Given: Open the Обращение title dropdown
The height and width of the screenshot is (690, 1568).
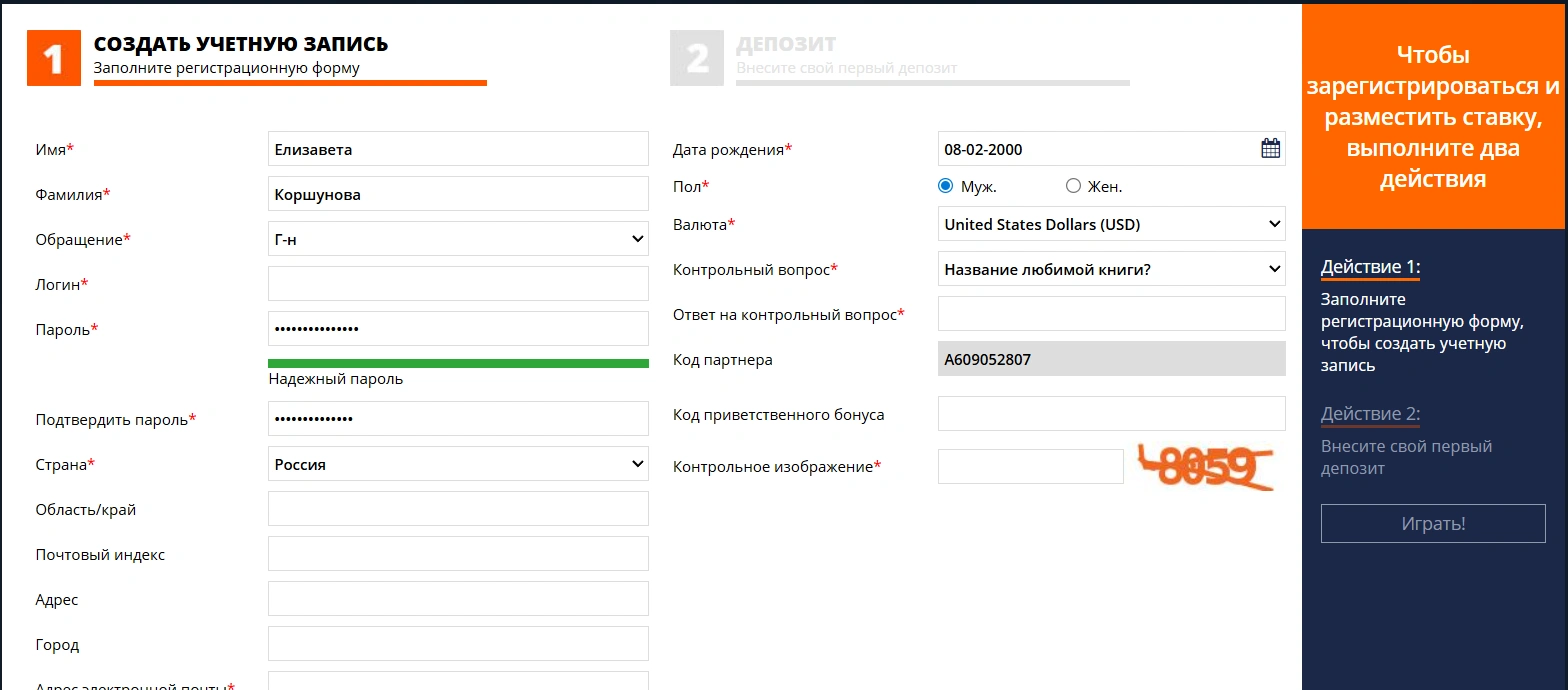Looking at the screenshot, I should [x=458, y=239].
